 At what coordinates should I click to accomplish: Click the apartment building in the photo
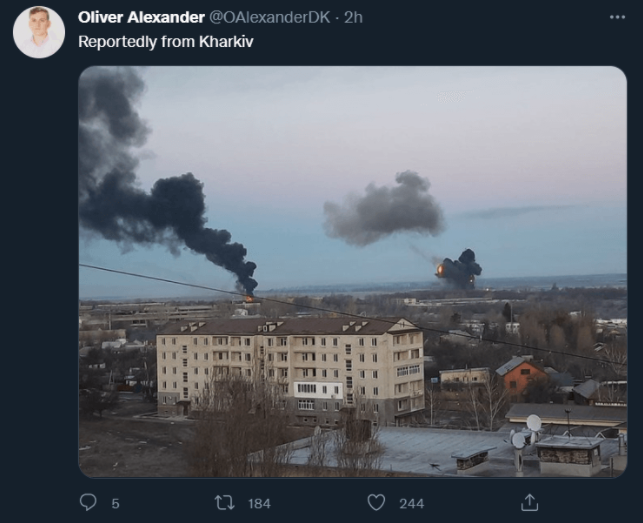pos(290,370)
